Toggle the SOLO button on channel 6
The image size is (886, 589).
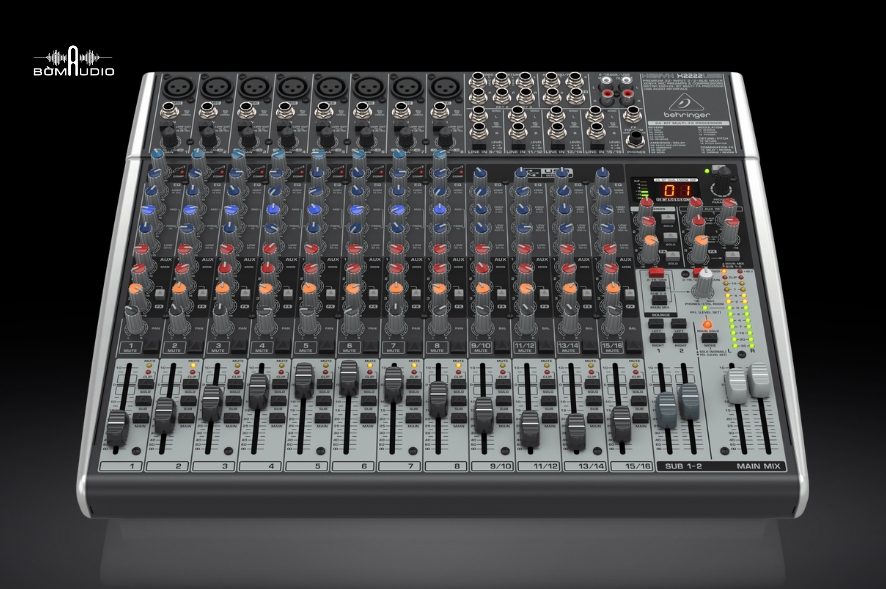coord(368,384)
